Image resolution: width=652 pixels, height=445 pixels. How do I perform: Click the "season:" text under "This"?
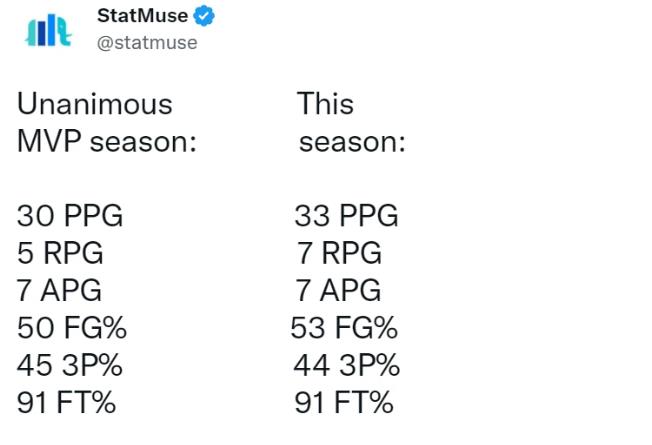point(352,141)
